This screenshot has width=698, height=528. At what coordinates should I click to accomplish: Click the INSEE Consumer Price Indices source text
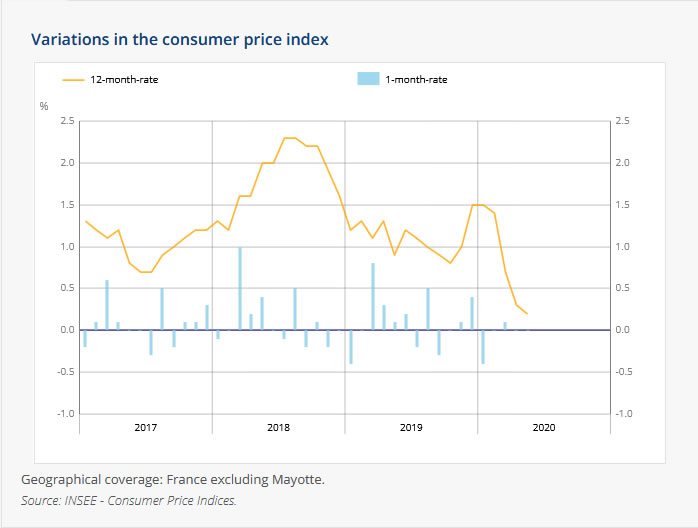click(129, 500)
